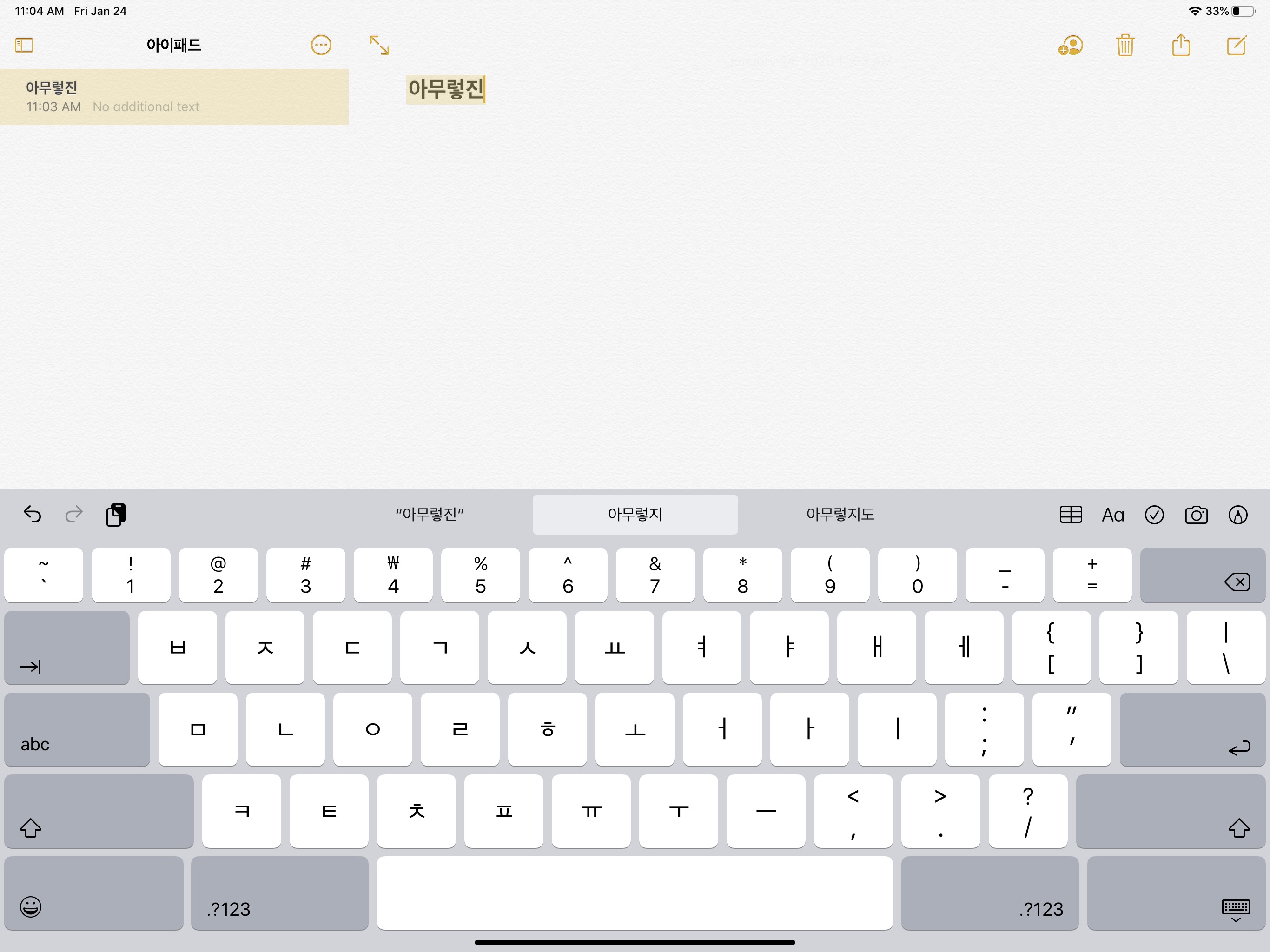This screenshot has width=1270, height=952.
Task: Delete note with the trash icon
Action: 1125,45
